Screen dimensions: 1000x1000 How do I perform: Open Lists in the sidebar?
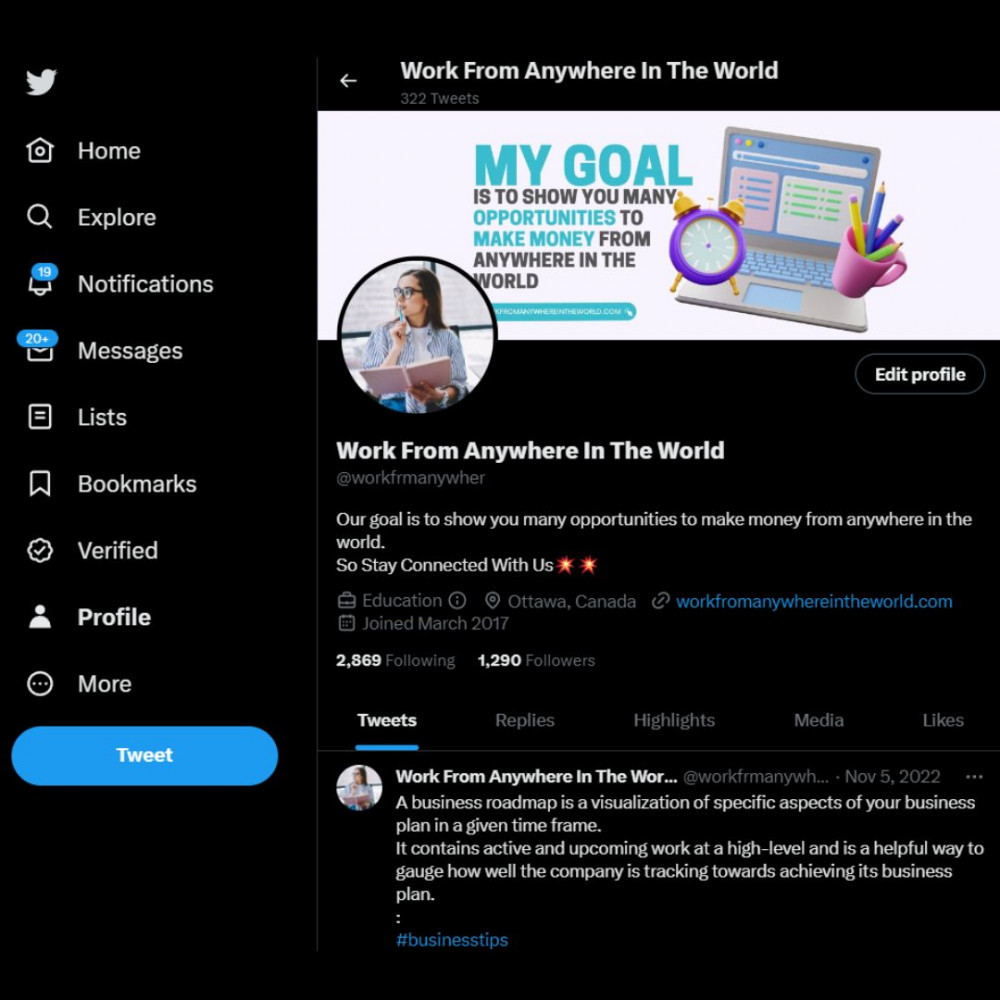[x=77, y=417]
